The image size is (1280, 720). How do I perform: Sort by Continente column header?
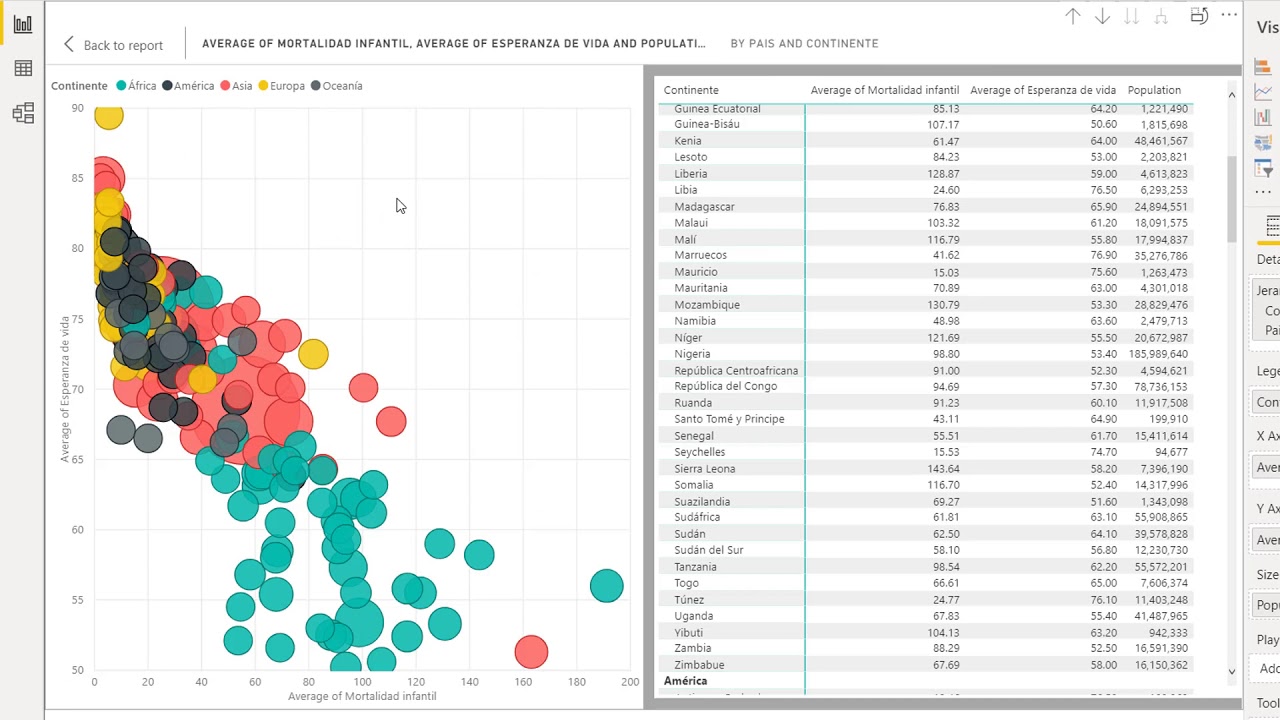(x=691, y=90)
